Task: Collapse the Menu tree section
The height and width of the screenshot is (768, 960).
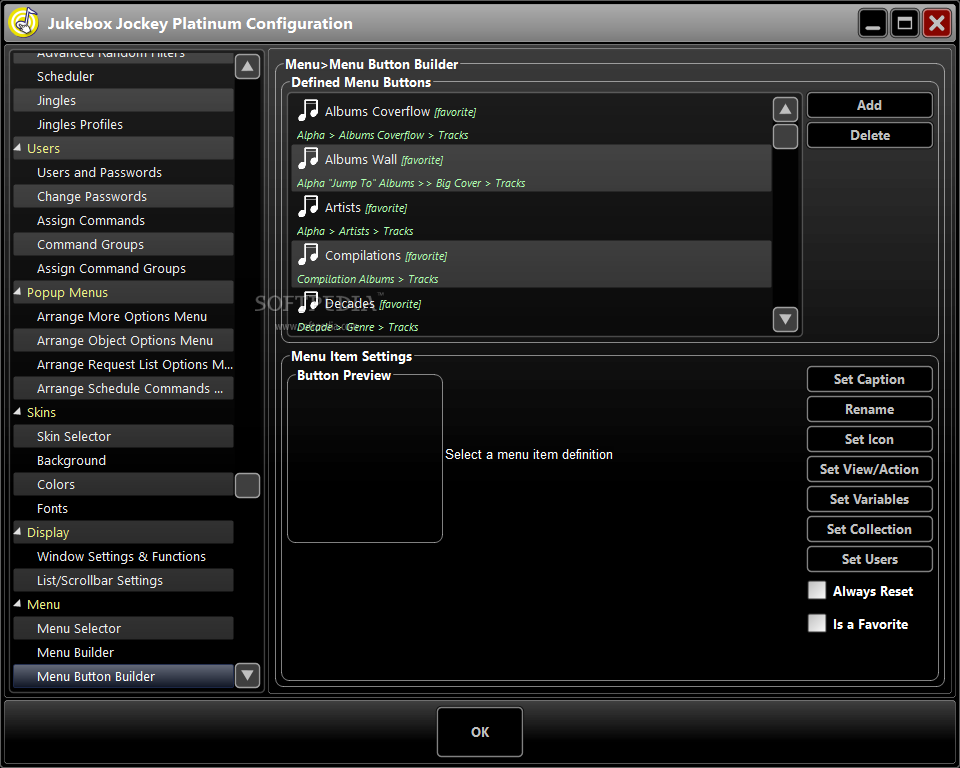Action: [x=18, y=603]
